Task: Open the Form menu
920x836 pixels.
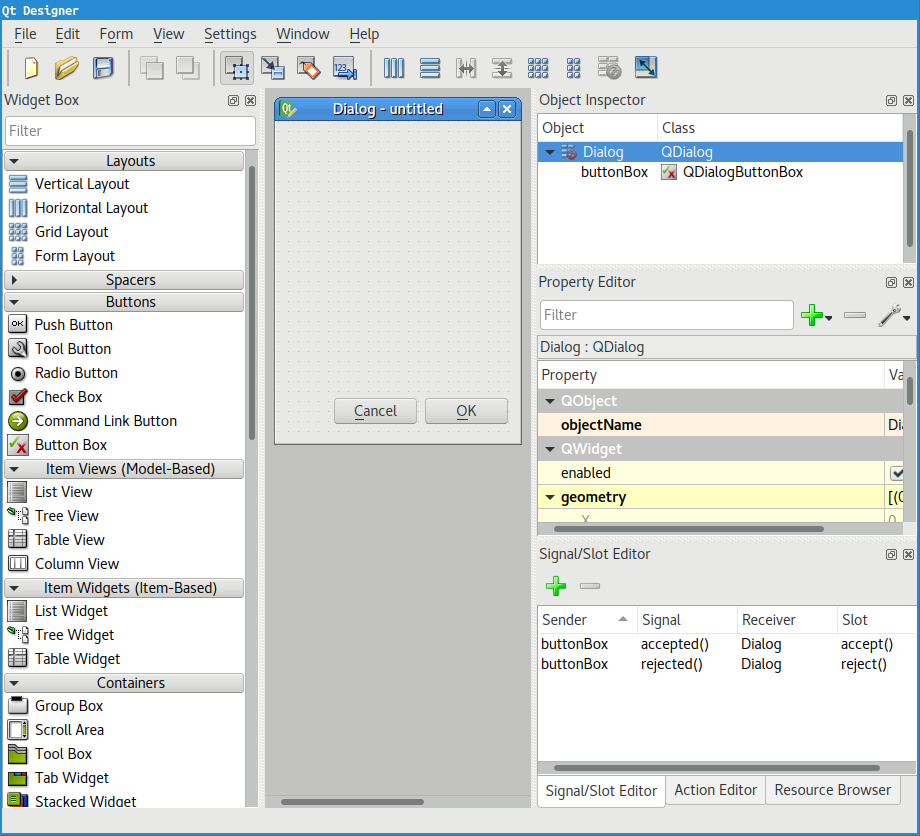Action: pos(116,33)
